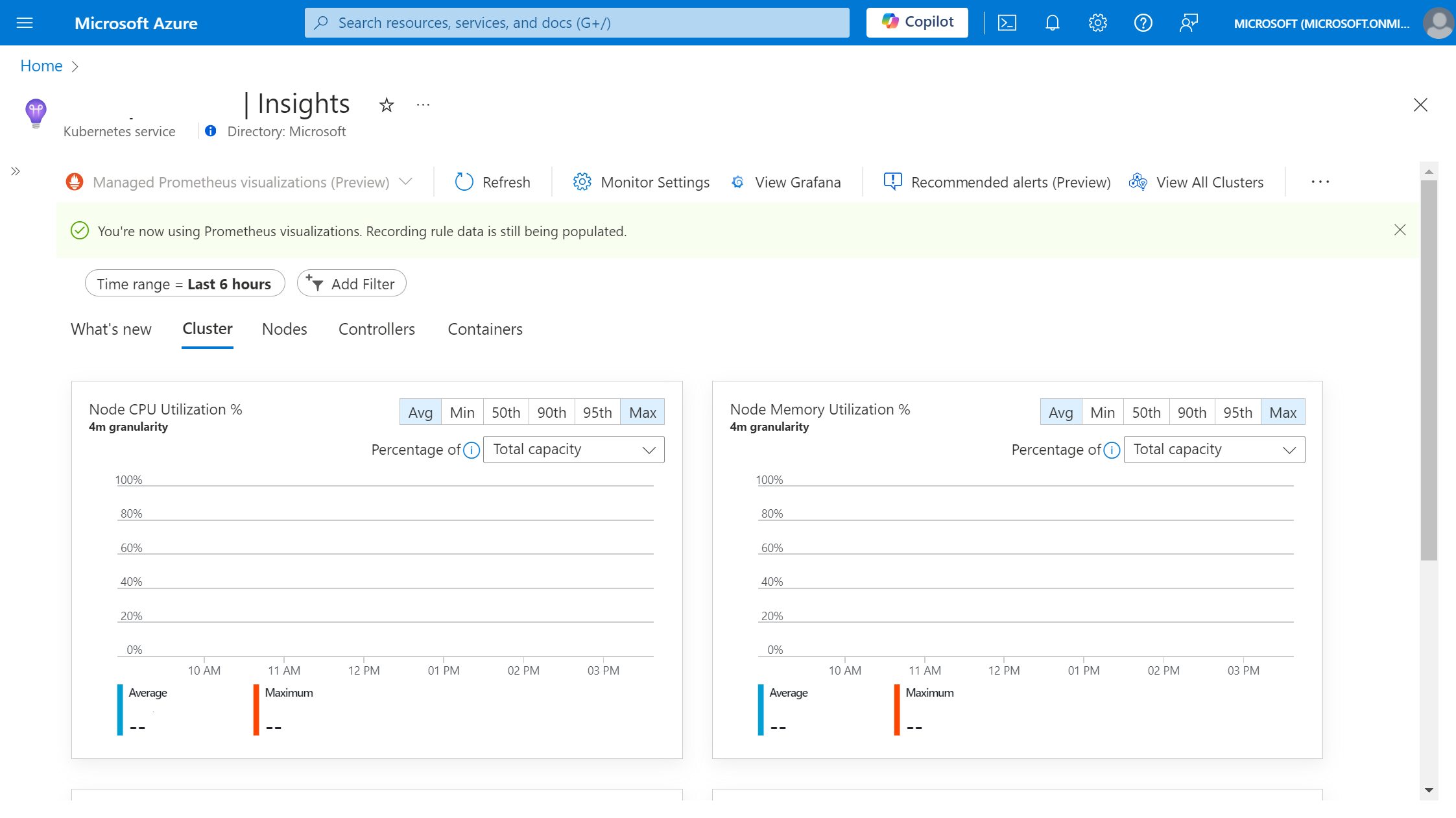1456x818 pixels.
Task: Click Time range Last 6 hours button
Action: [x=184, y=284]
